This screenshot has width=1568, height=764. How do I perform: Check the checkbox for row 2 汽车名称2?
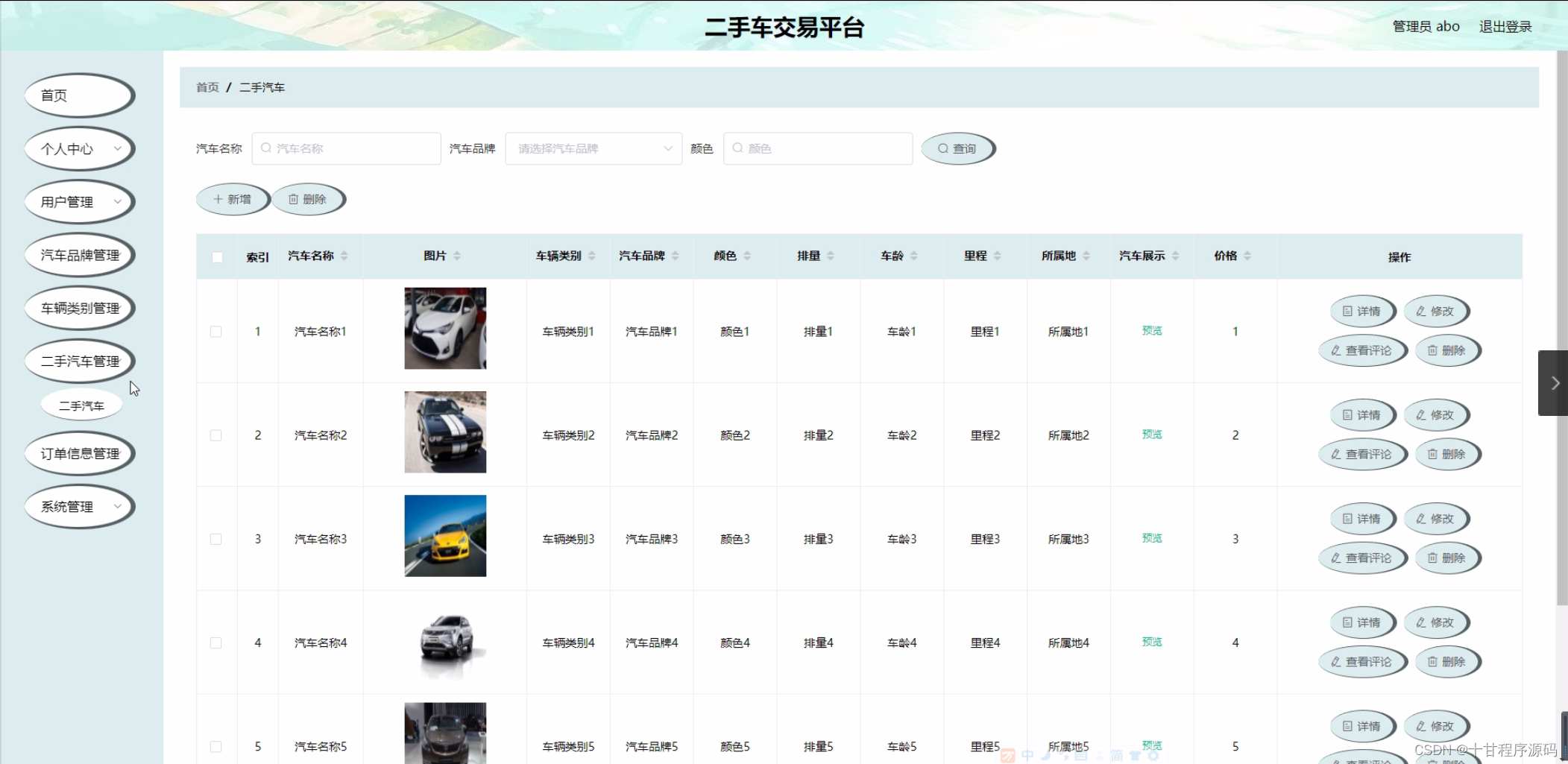217,435
